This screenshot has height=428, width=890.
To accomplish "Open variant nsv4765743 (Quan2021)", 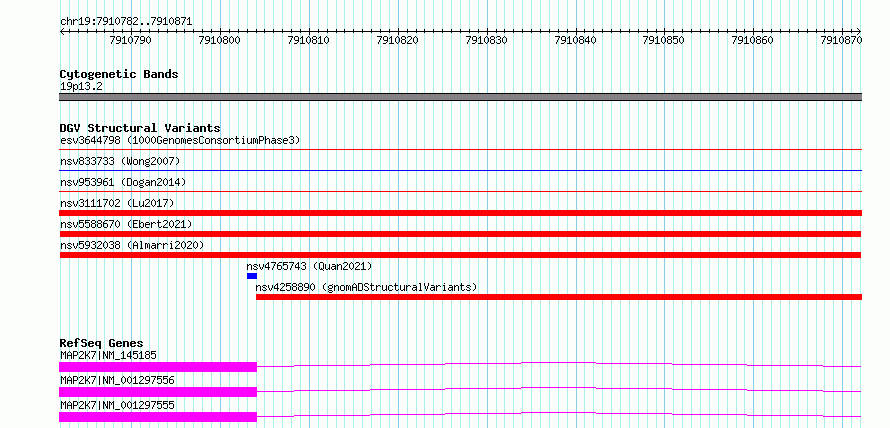I will pos(309,266).
